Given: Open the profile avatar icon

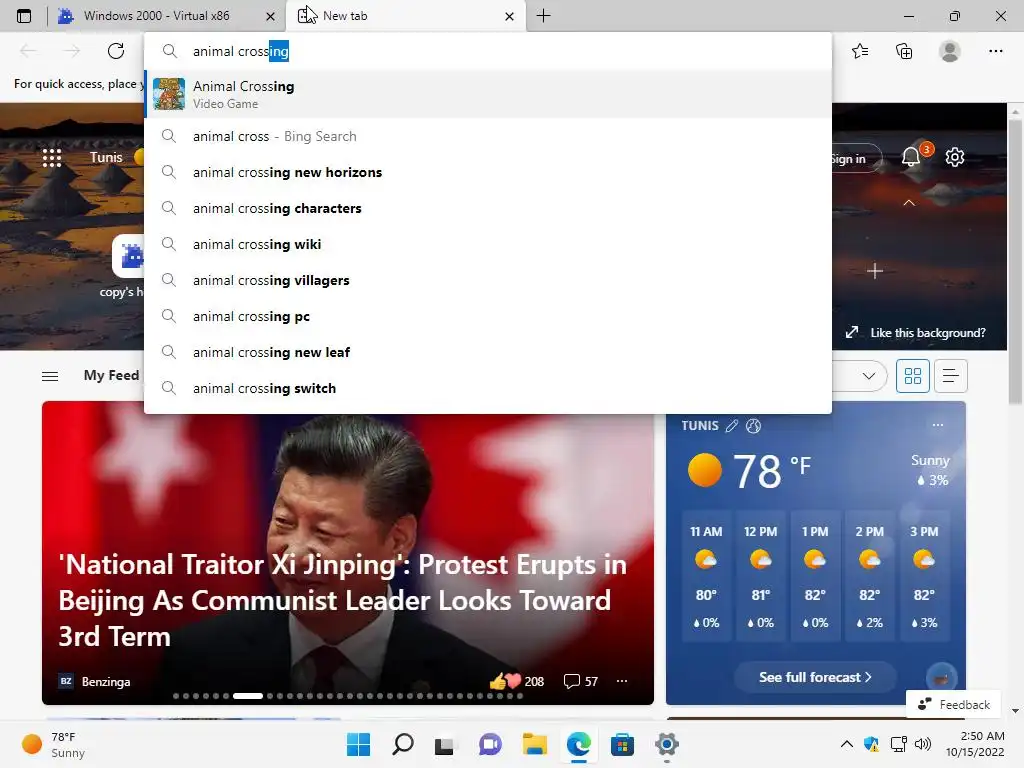Looking at the screenshot, I should (950, 51).
